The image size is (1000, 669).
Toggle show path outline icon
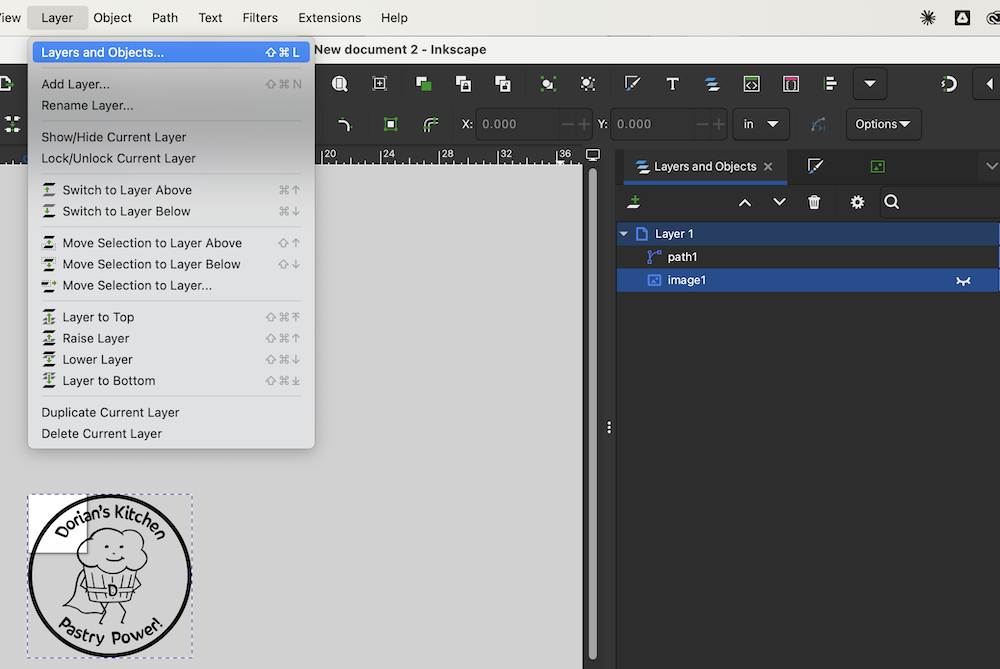click(x=430, y=124)
